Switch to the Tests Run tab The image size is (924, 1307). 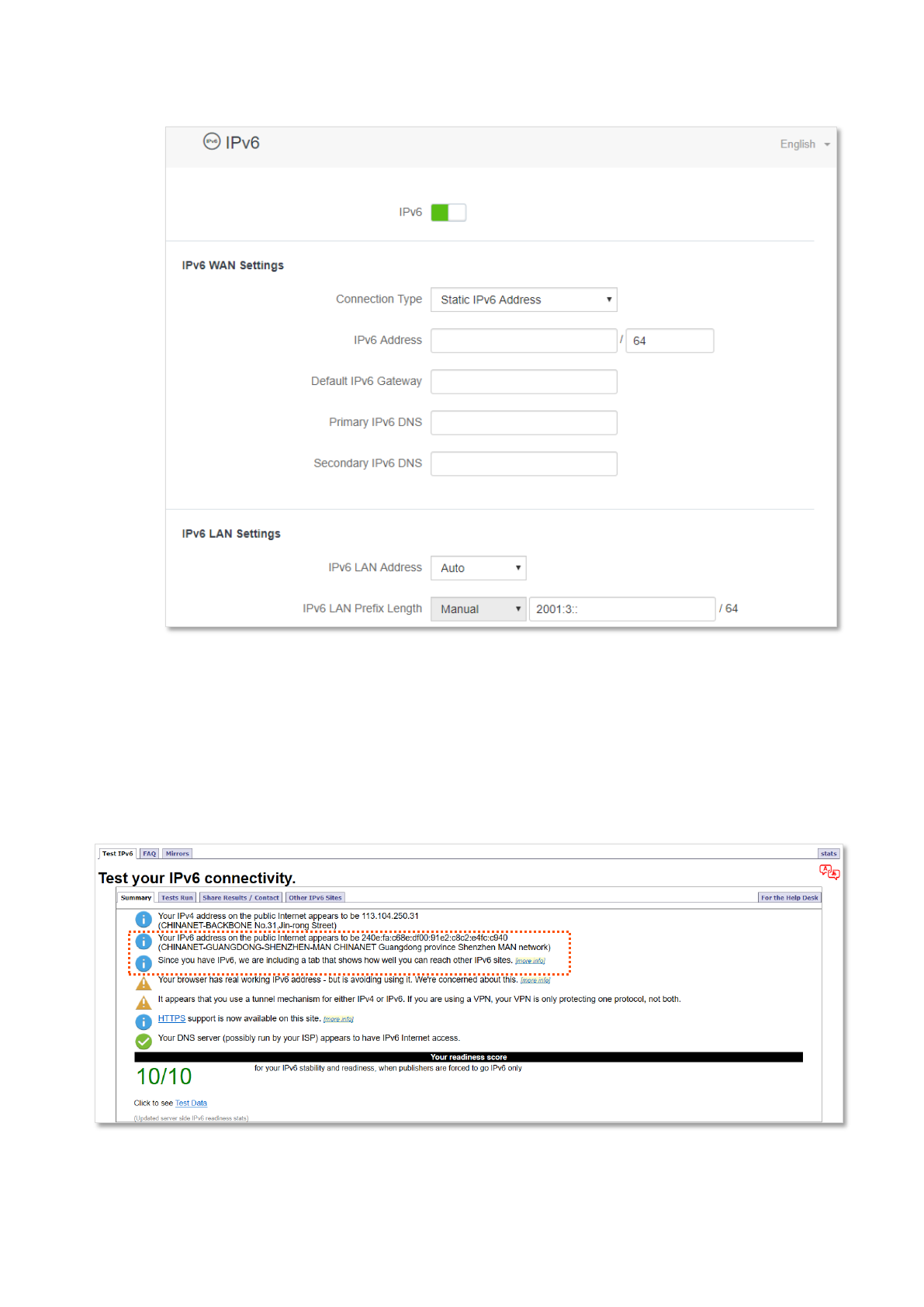click(x=177, y=898)
